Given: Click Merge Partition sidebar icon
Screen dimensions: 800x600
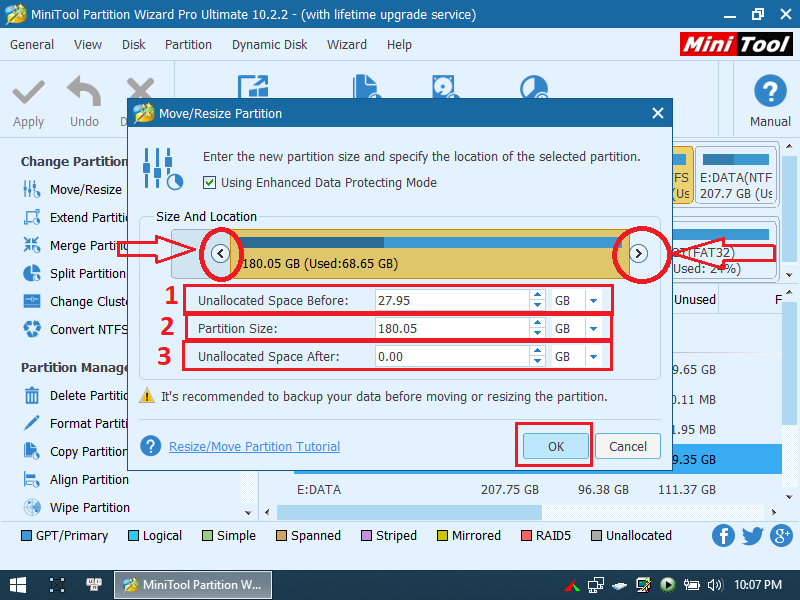Looking at the screenshot, I should pos(32,245).
